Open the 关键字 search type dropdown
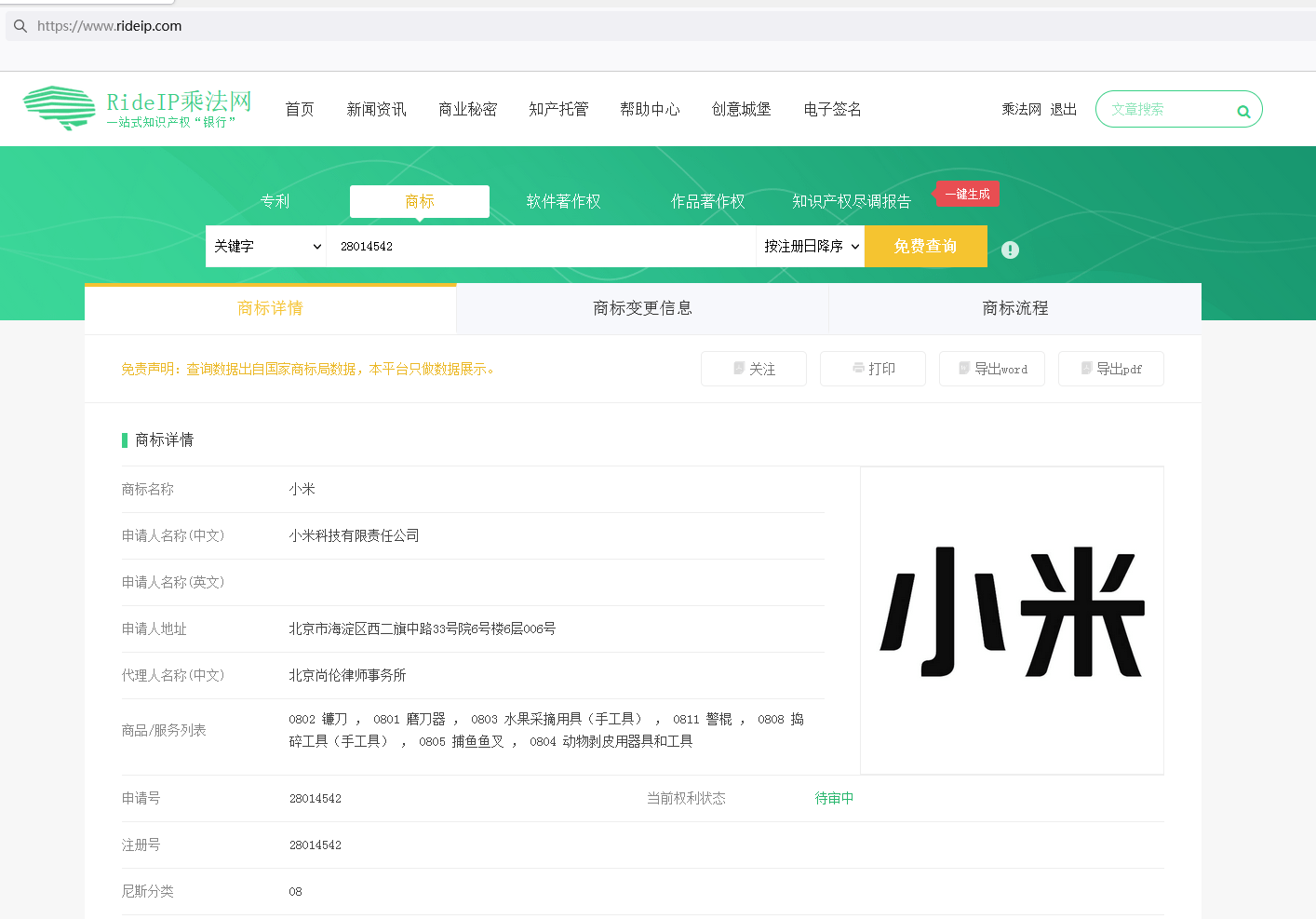 [266, 246]
